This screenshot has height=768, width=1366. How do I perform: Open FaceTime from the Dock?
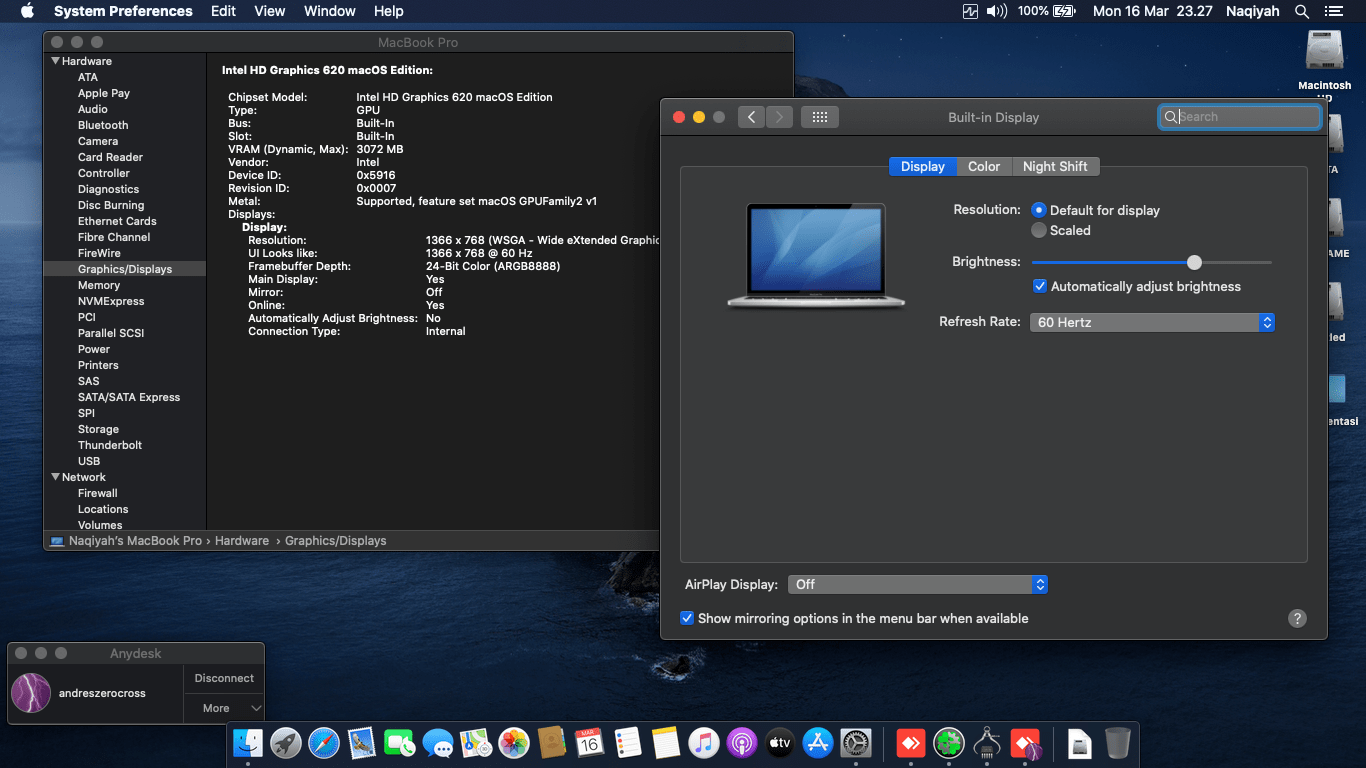tap(400, 743)
